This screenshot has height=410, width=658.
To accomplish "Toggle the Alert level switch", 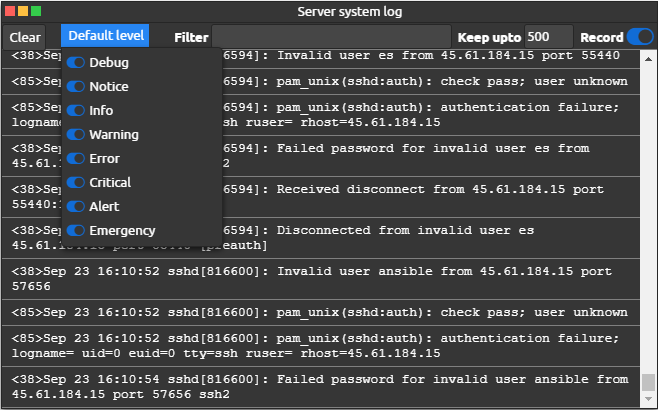I will pyautogui.click(x=76, y=207).
